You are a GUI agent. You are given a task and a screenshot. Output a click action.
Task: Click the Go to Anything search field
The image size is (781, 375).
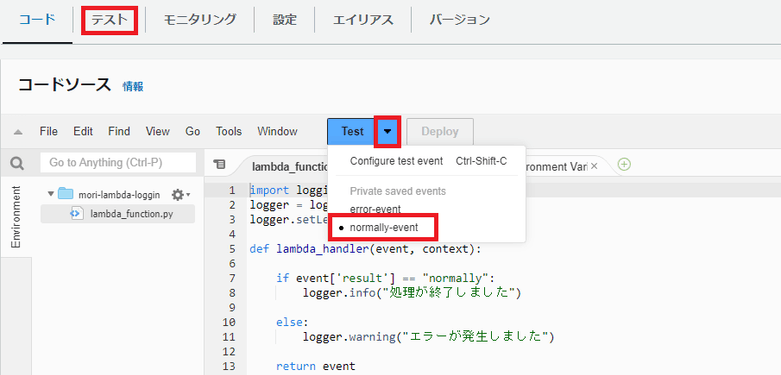(118, 162)
